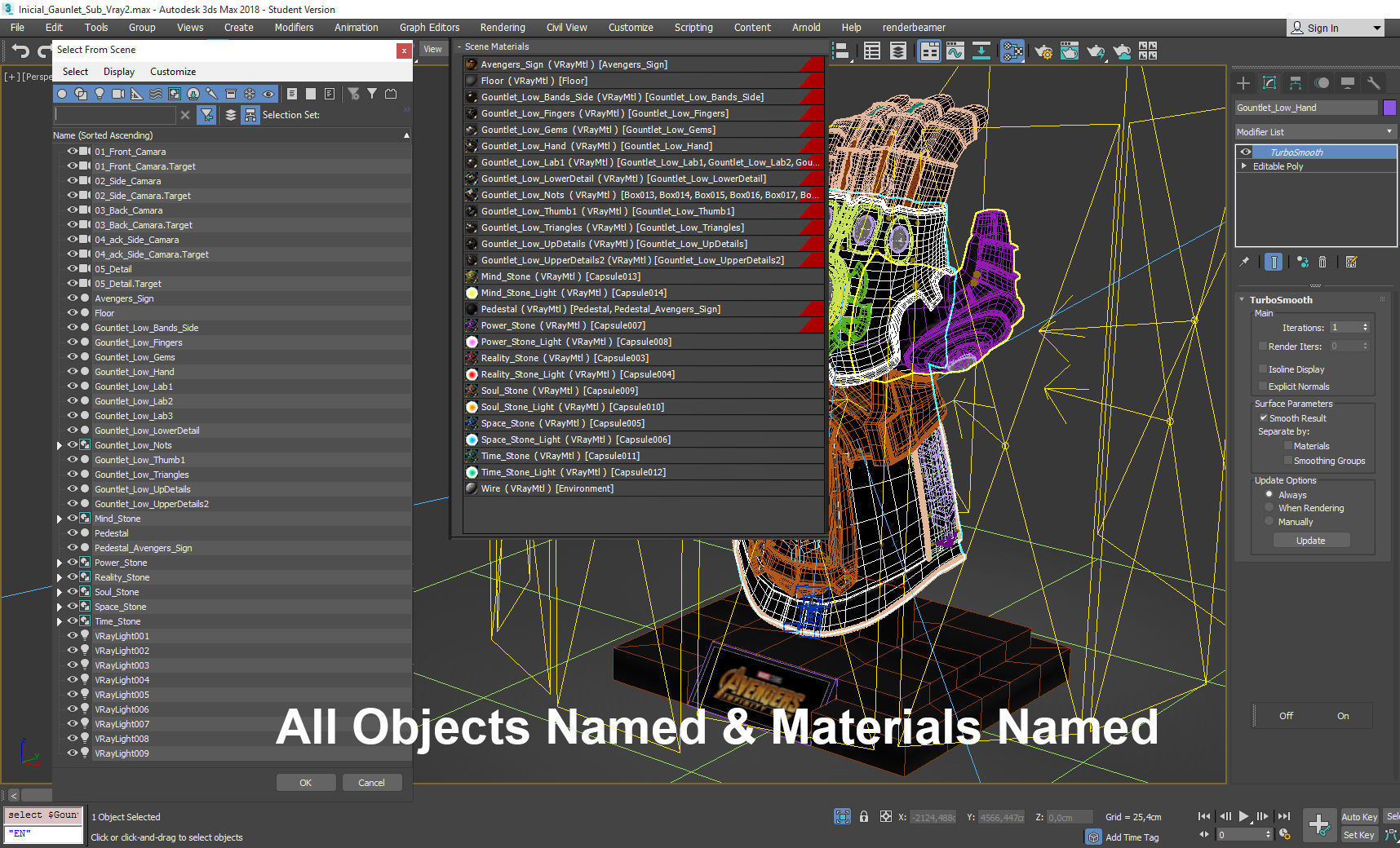Switch to the Motion command panel icon
The width and height of the screenshot is (1400, 848).
pyautogui.click(x=1322, y=82)
